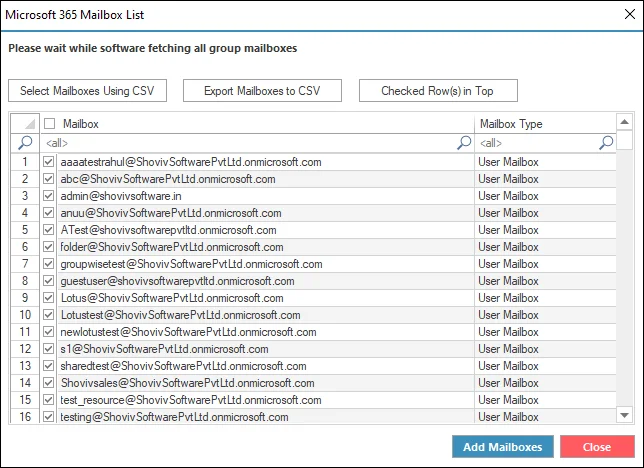Uncheck the aaaatestrahul mailbox checkbox

48,162
